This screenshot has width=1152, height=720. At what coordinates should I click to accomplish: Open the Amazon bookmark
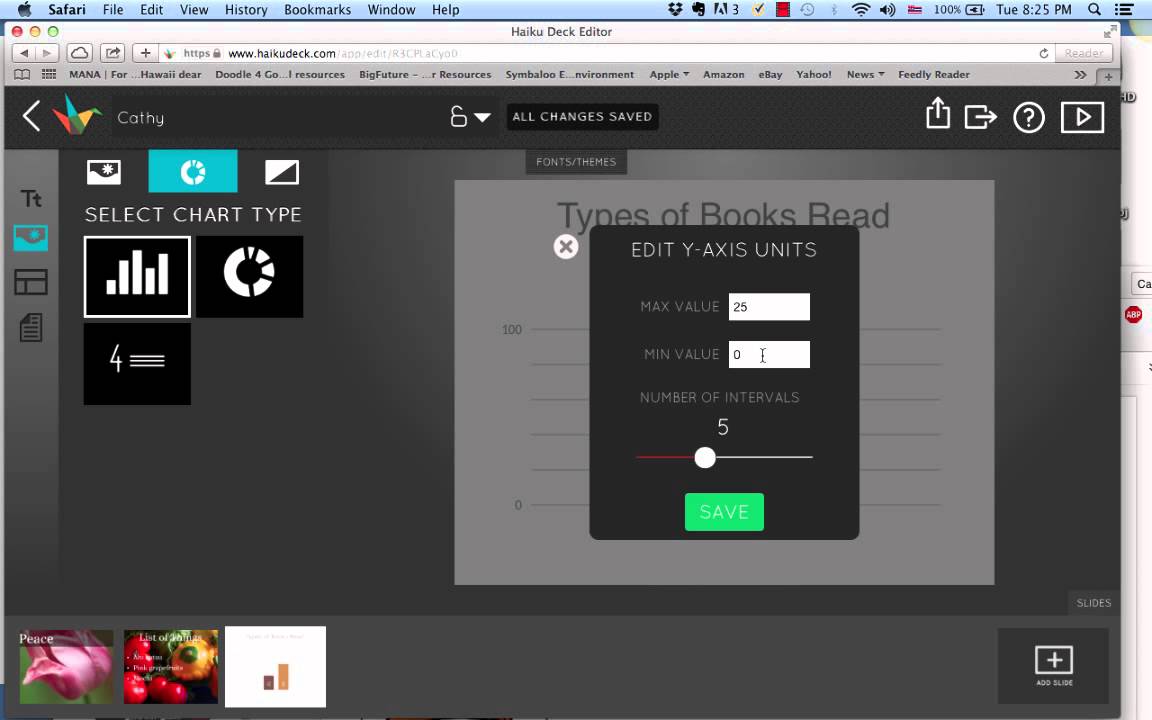pyautogui.click(x=724, y=74)
